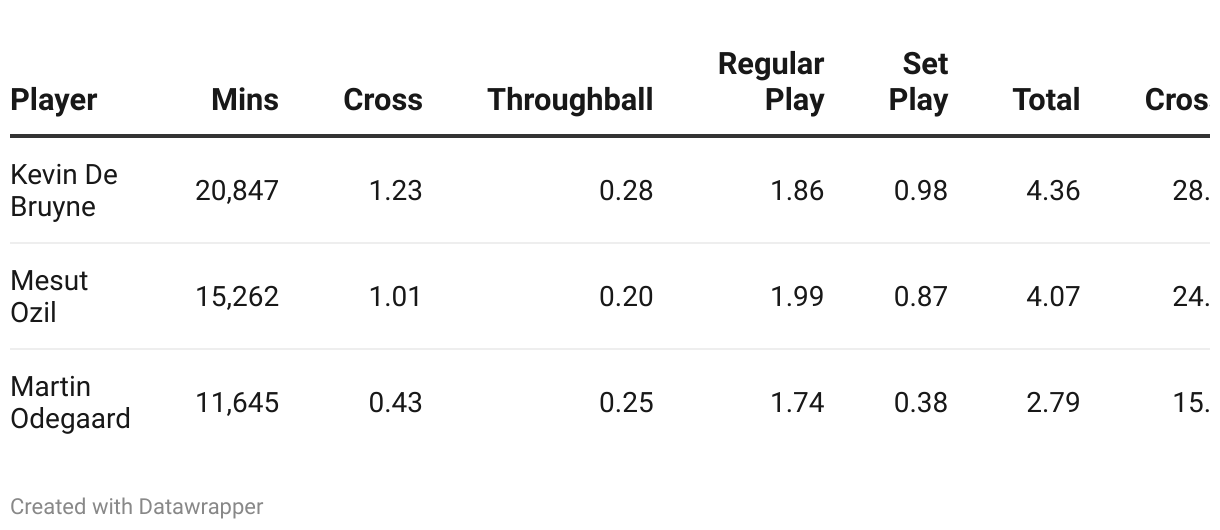Click the Kevin De Bruyne name cell

point(64,190)
